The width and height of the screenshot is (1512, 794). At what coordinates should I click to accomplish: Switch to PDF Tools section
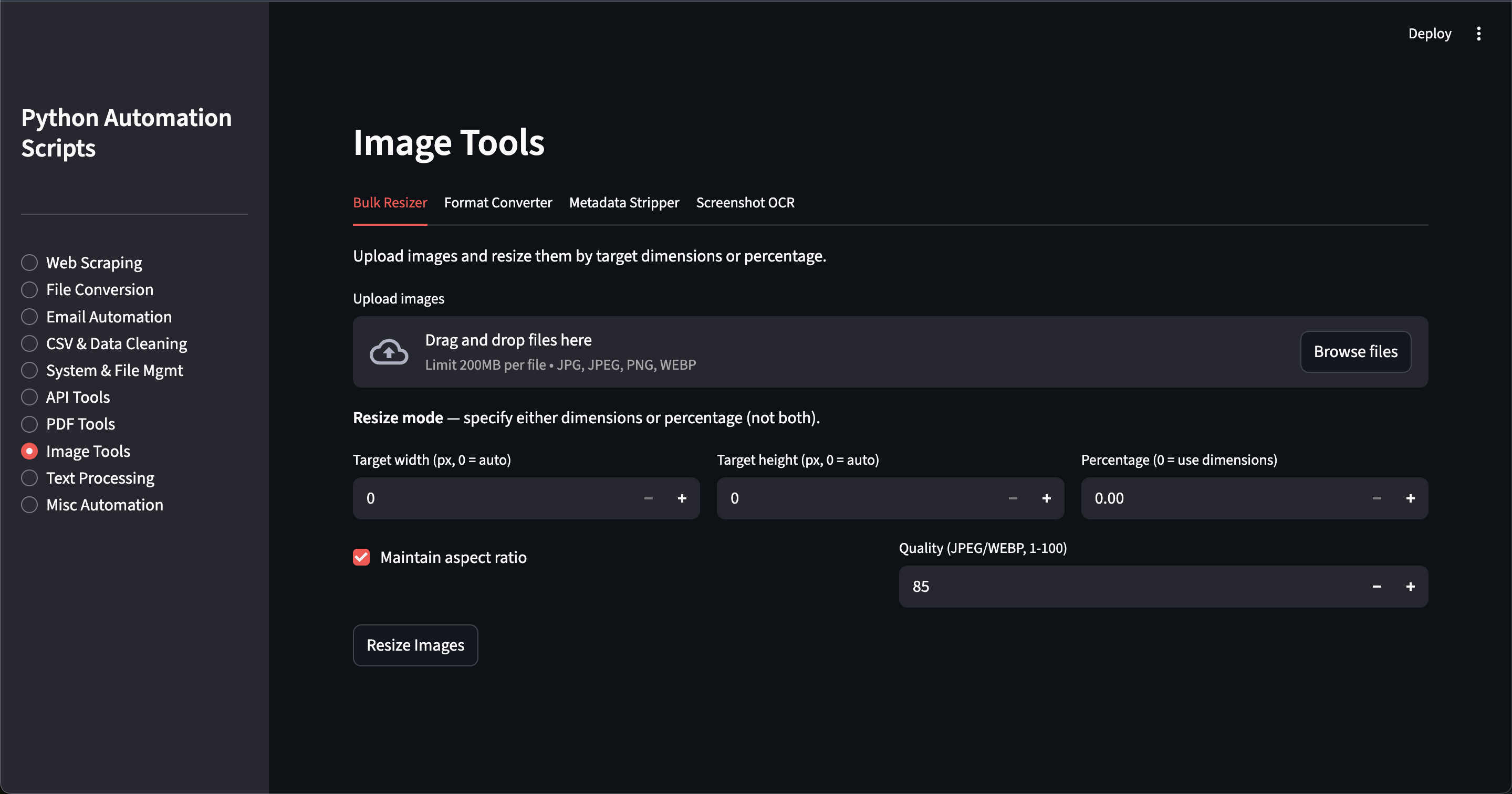tap(80, 424)
